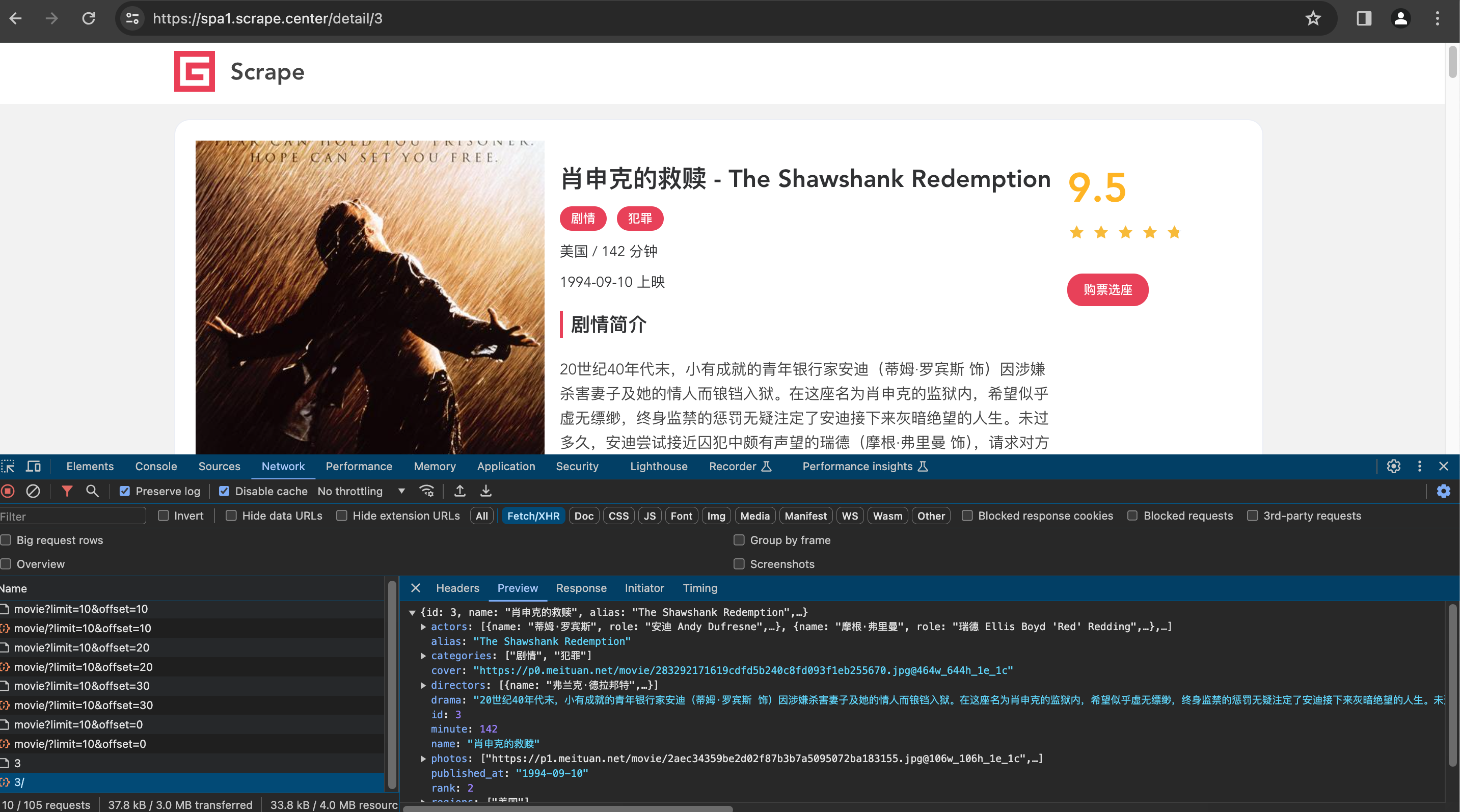Reload the page with refresh icon
Image resolution: width=1460 pixels, height=812 pixels.
(x=89, y=19)
